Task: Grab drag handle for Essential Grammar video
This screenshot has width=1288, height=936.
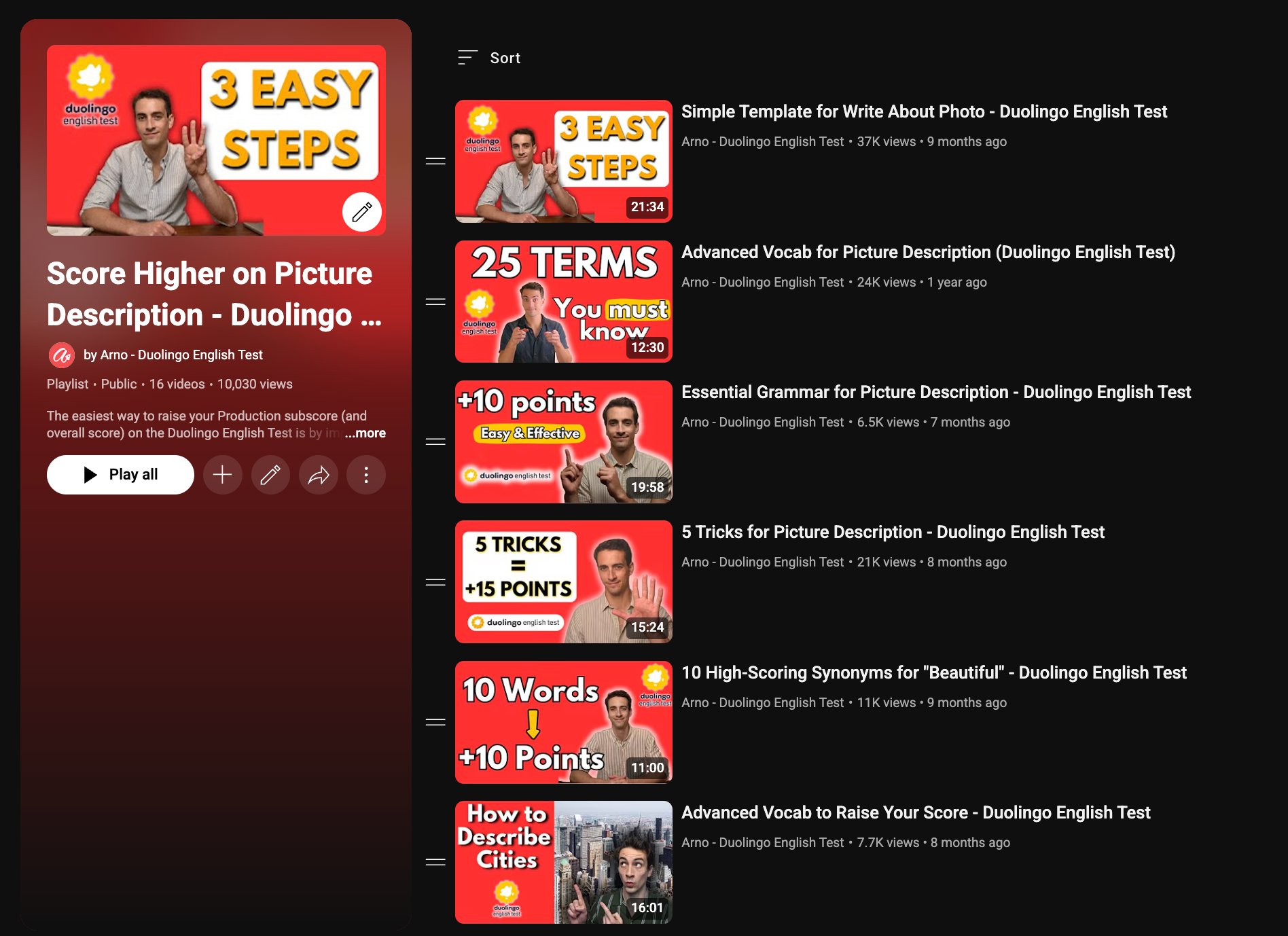Action: [x=435, y=442]
